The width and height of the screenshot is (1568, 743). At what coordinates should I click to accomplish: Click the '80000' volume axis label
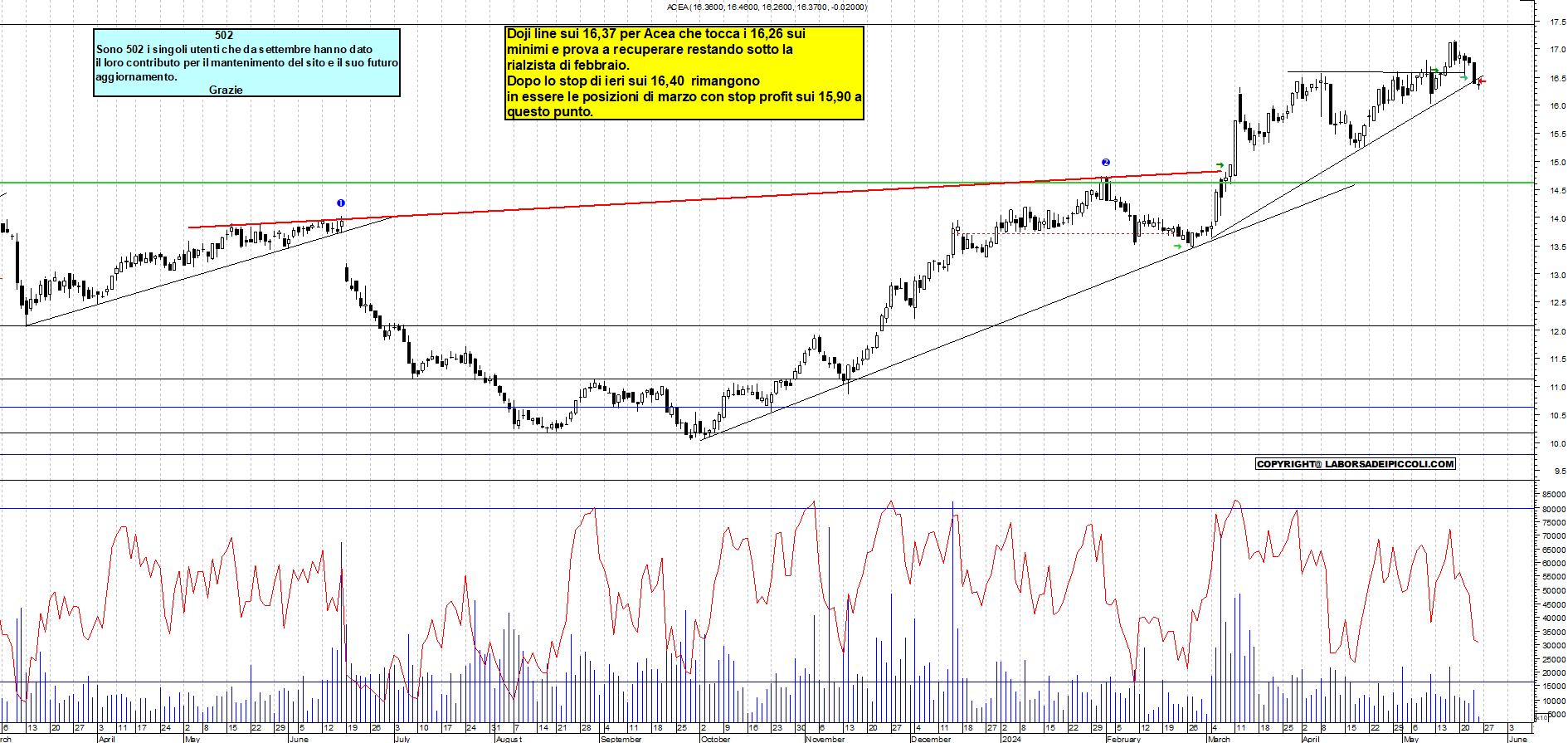coord(1554,509)
